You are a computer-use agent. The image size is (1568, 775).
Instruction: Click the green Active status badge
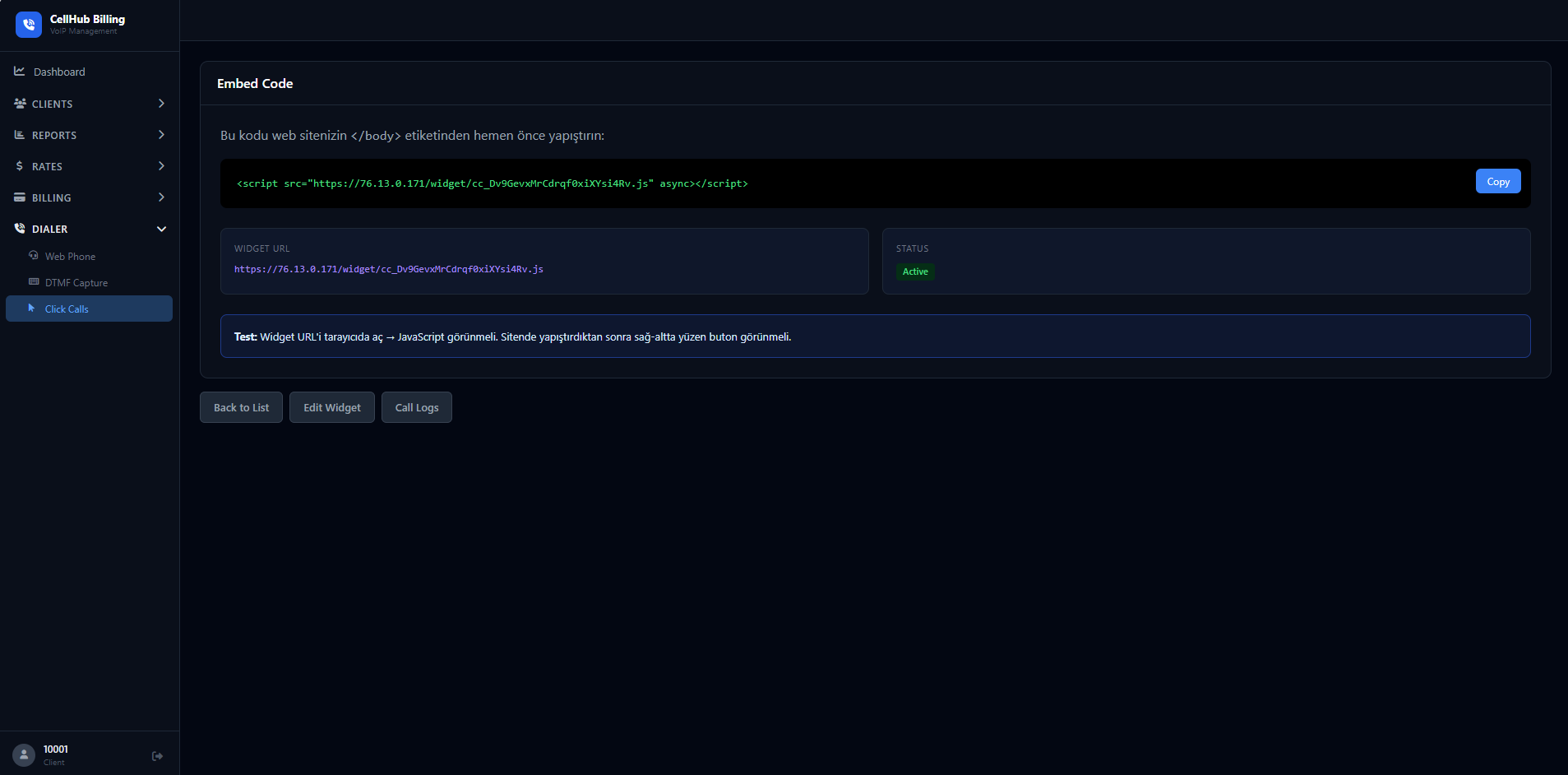click(915, 271)
